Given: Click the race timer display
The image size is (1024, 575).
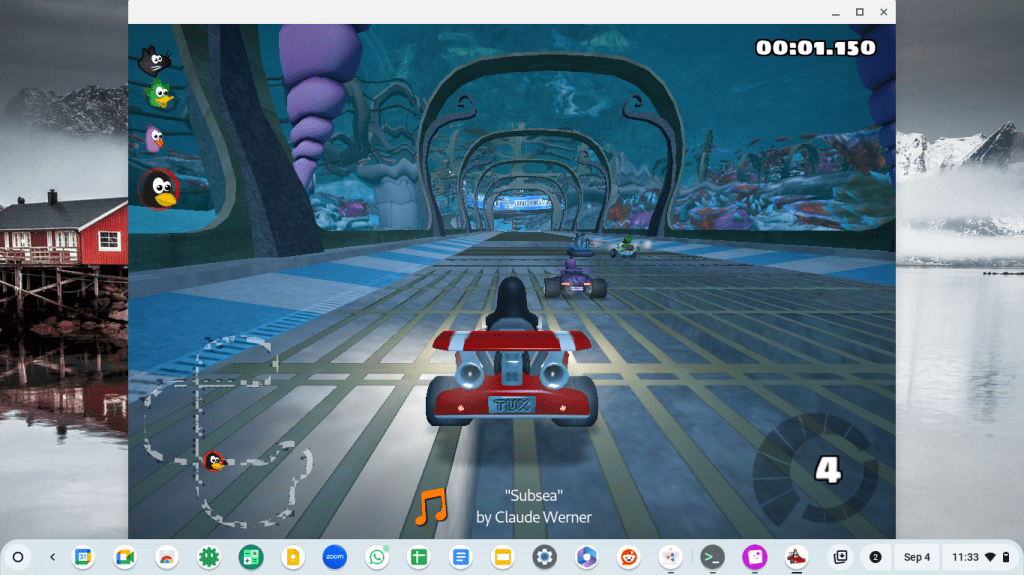Looking at the screenshot, I should 815,47.
